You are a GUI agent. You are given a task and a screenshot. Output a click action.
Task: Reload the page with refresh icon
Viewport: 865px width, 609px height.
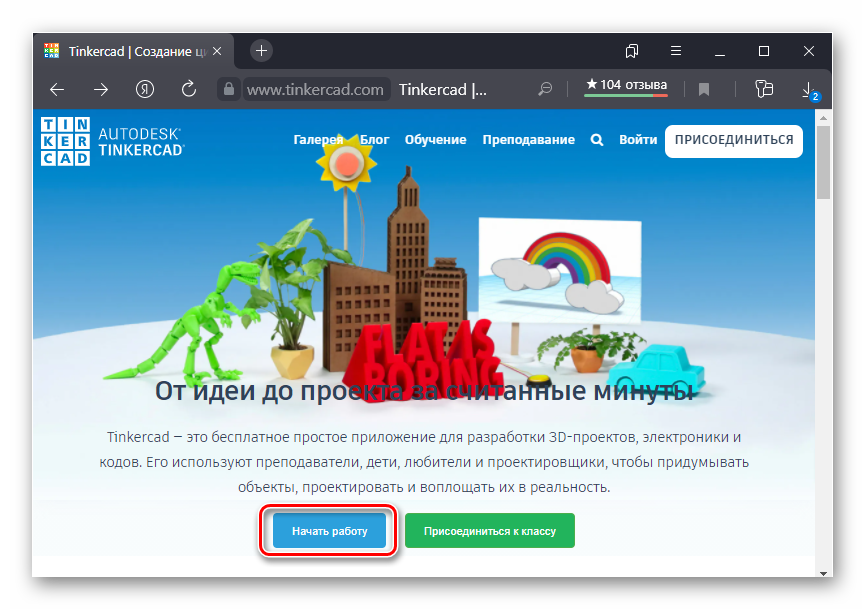188,89
